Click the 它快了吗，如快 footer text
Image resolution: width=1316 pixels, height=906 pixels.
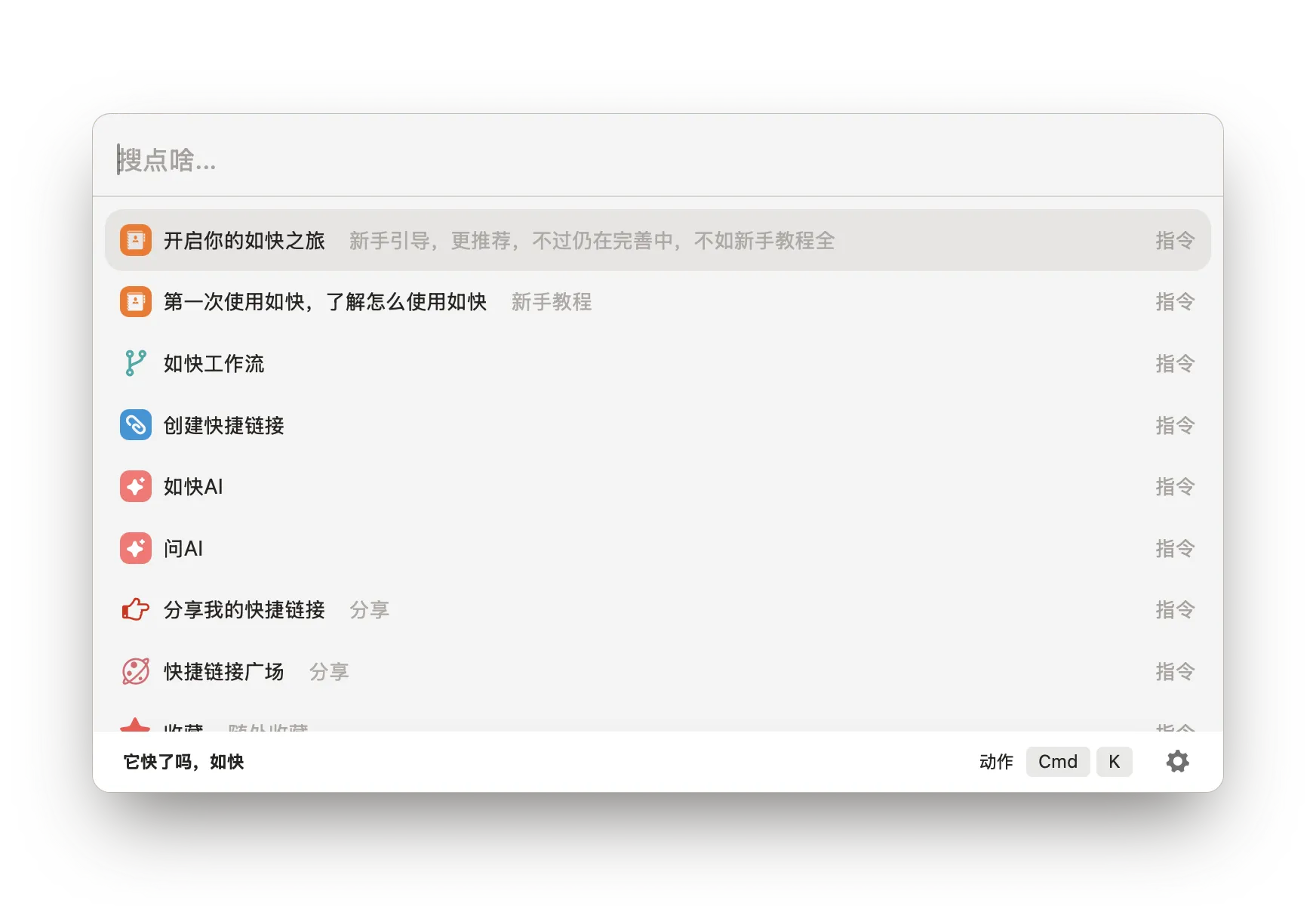pyautogui.click(x=183, y=762)
